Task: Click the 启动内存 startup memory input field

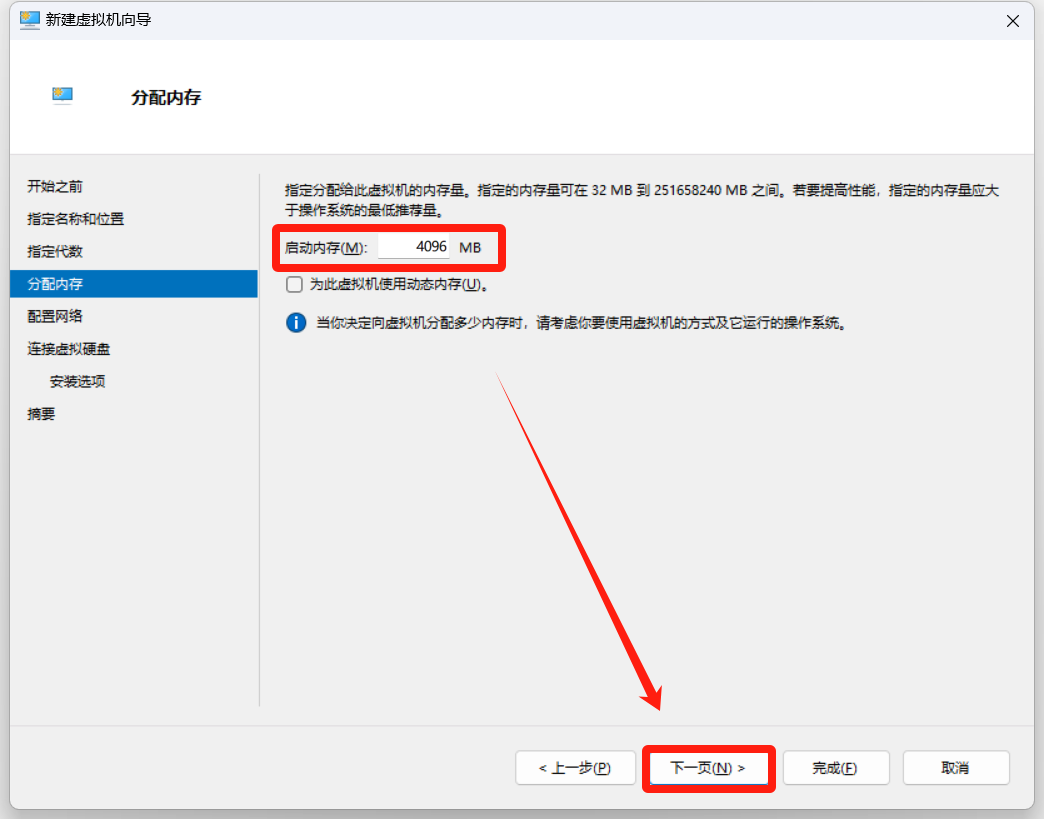Action: [x=414, y=247]
